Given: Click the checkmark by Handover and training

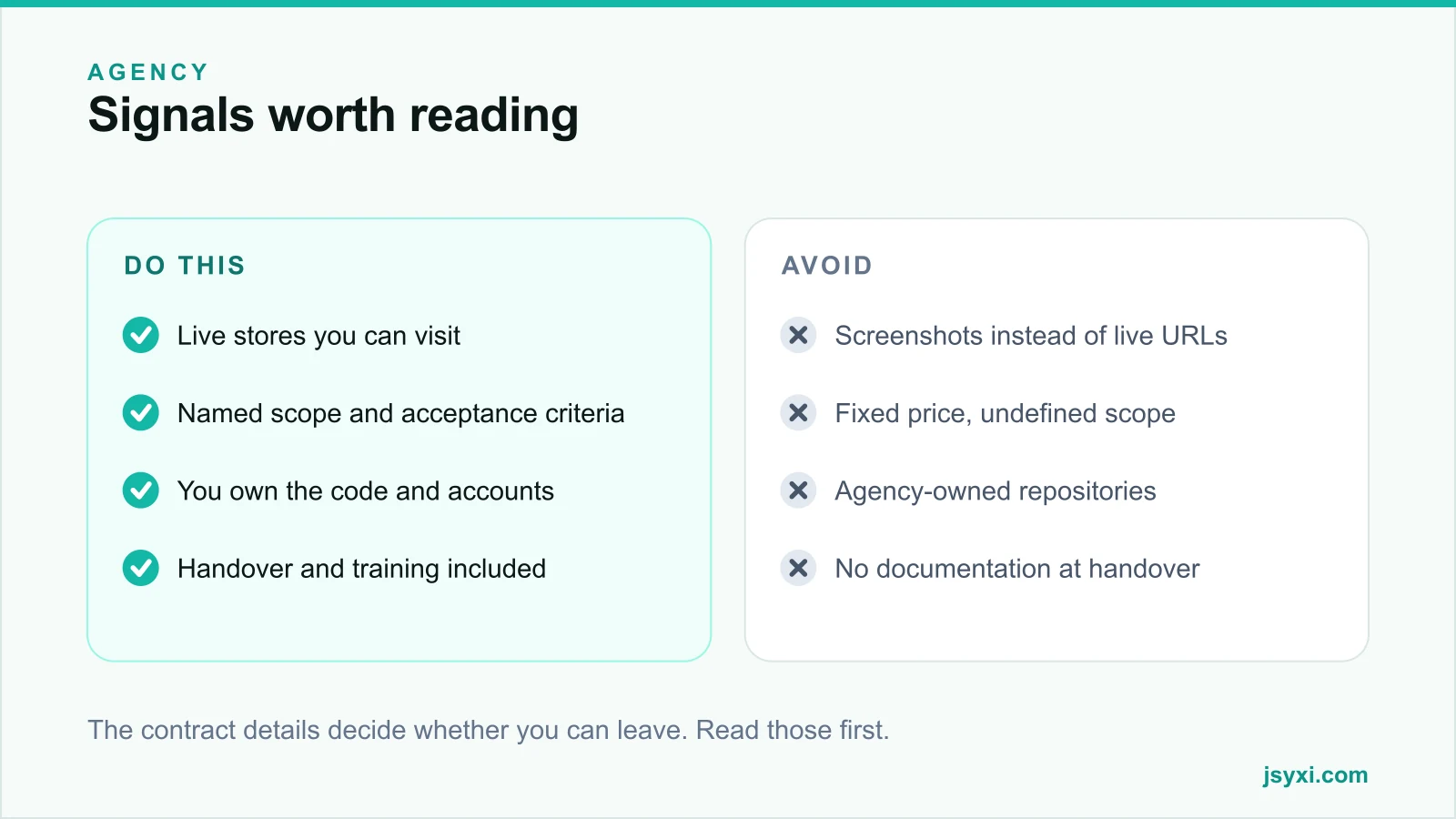Looking at the screenshot, I should (141, 568).
